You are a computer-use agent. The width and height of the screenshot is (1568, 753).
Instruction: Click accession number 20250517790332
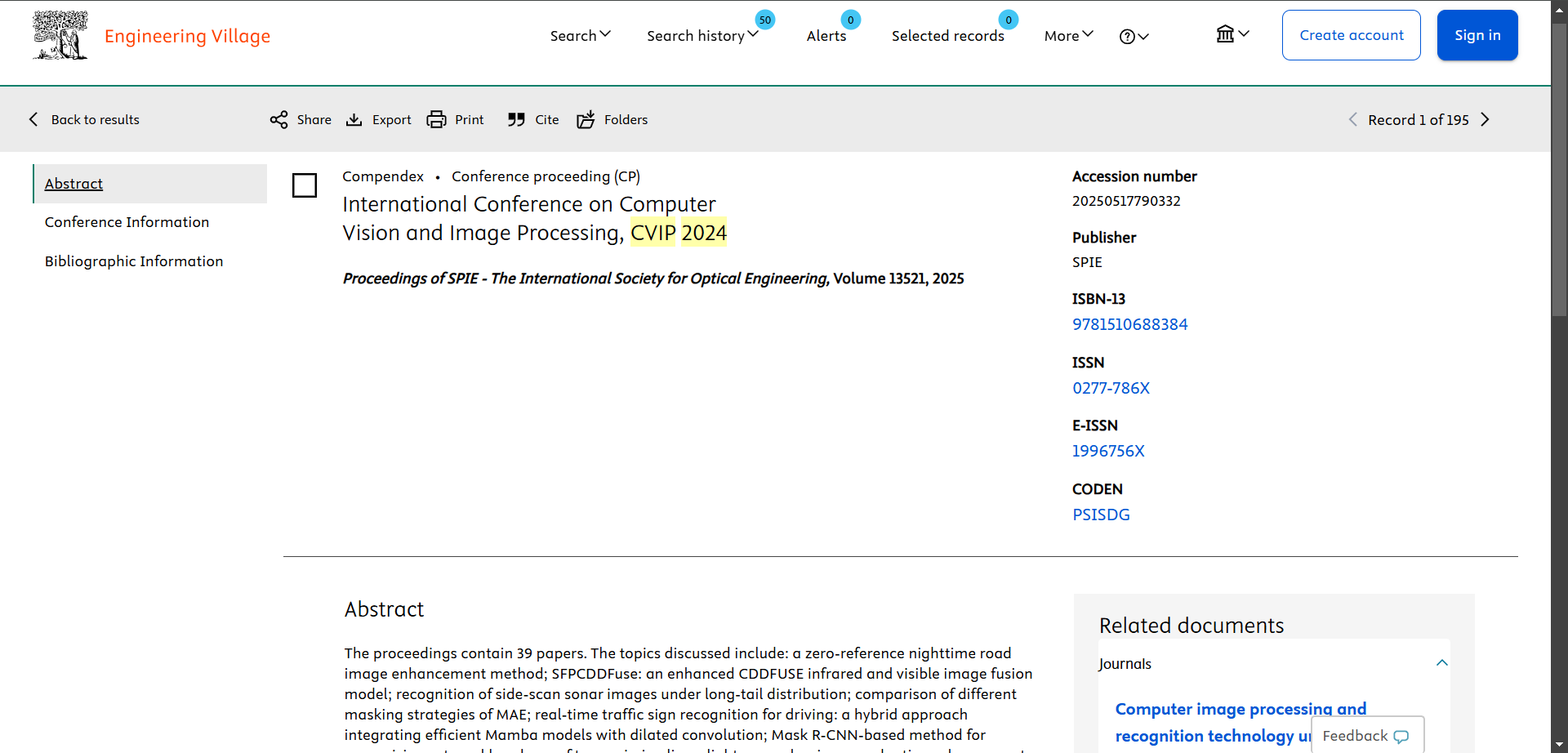1126,201
